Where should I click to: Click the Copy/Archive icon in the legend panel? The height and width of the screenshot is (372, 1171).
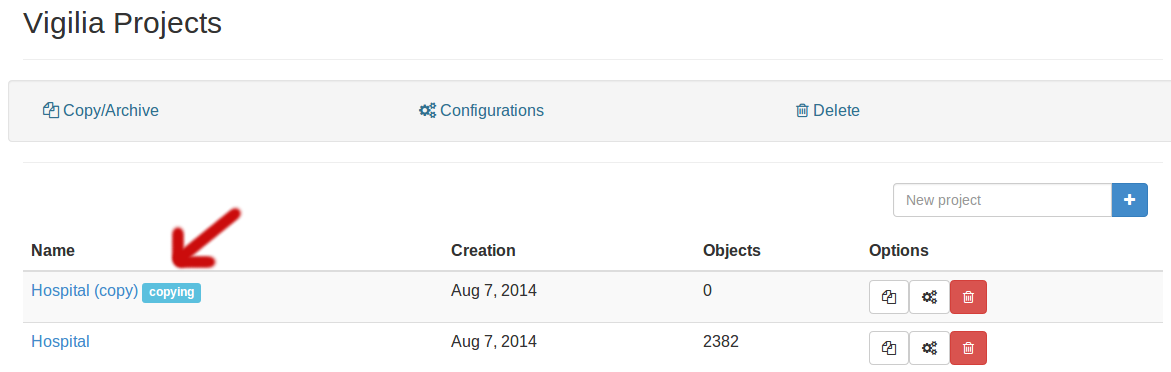pyautogui.click(x=51, y=111)
